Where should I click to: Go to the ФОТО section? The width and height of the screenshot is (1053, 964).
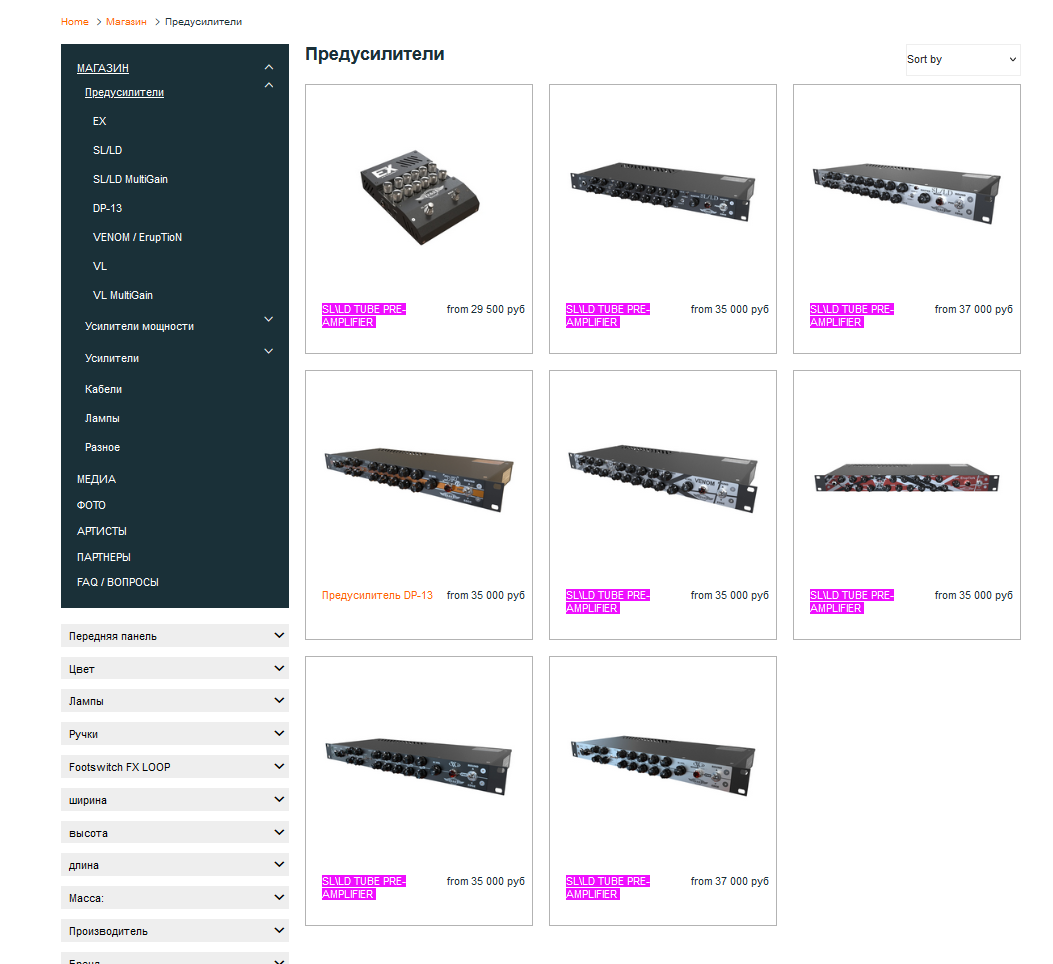coord(91,505)
